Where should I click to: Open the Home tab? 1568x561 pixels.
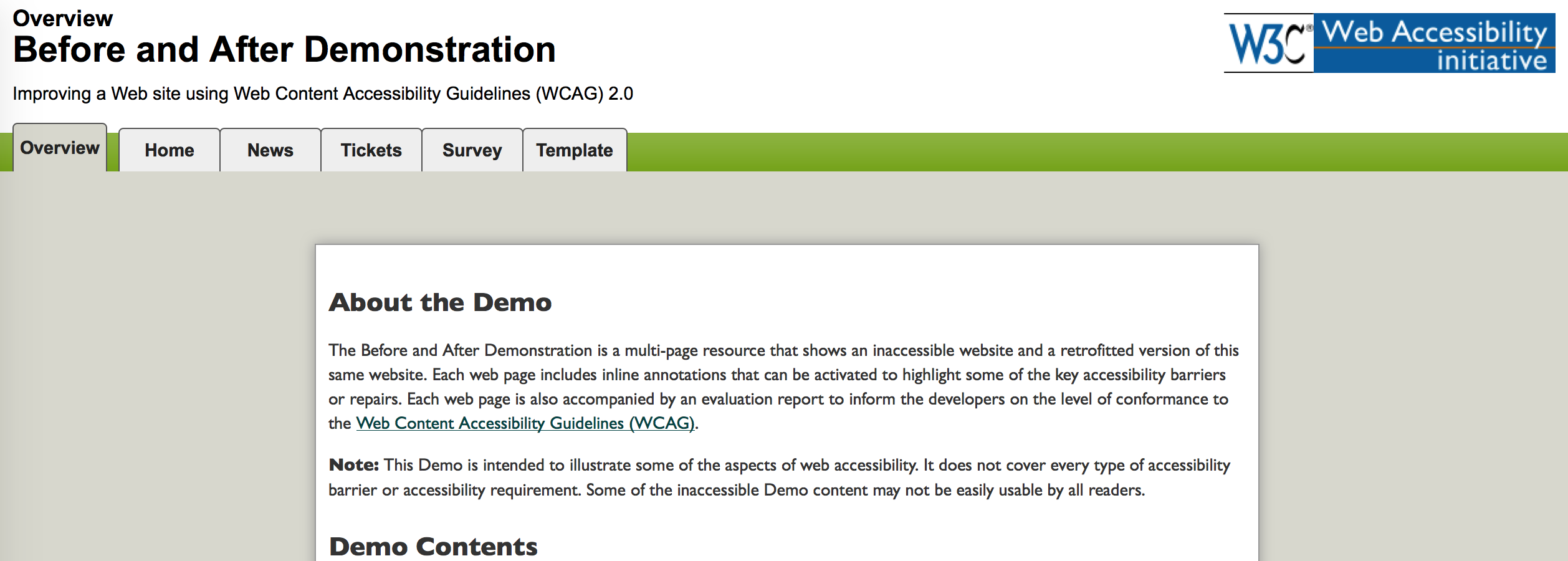[170, 151]
